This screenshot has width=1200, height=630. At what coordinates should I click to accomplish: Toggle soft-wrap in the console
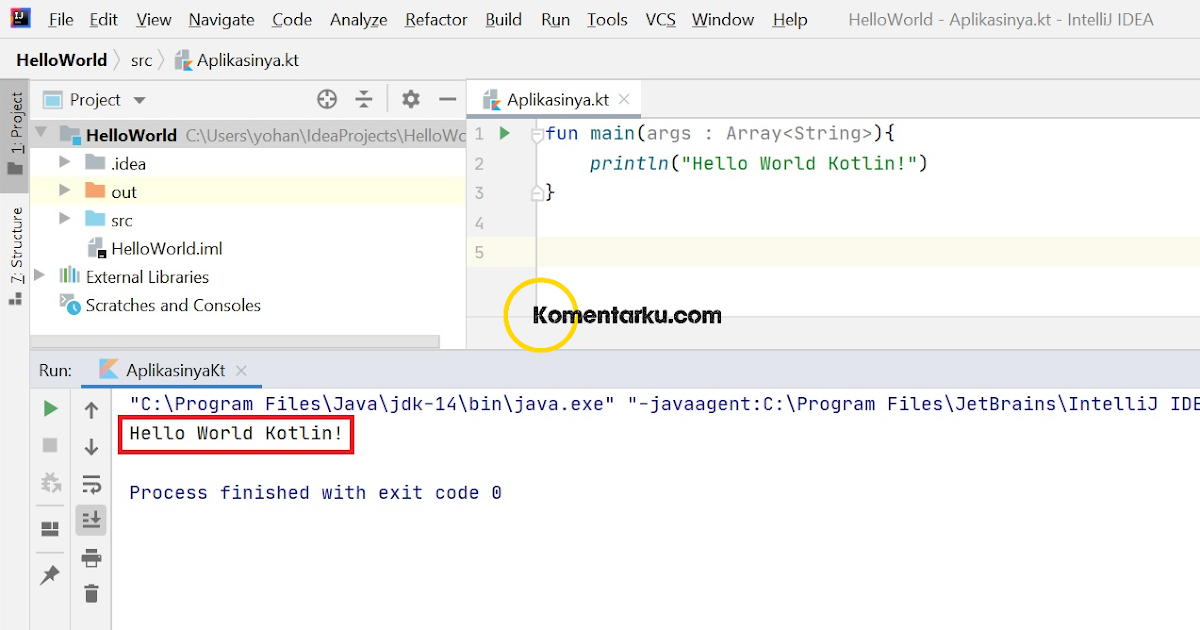(x=91, y=484)
